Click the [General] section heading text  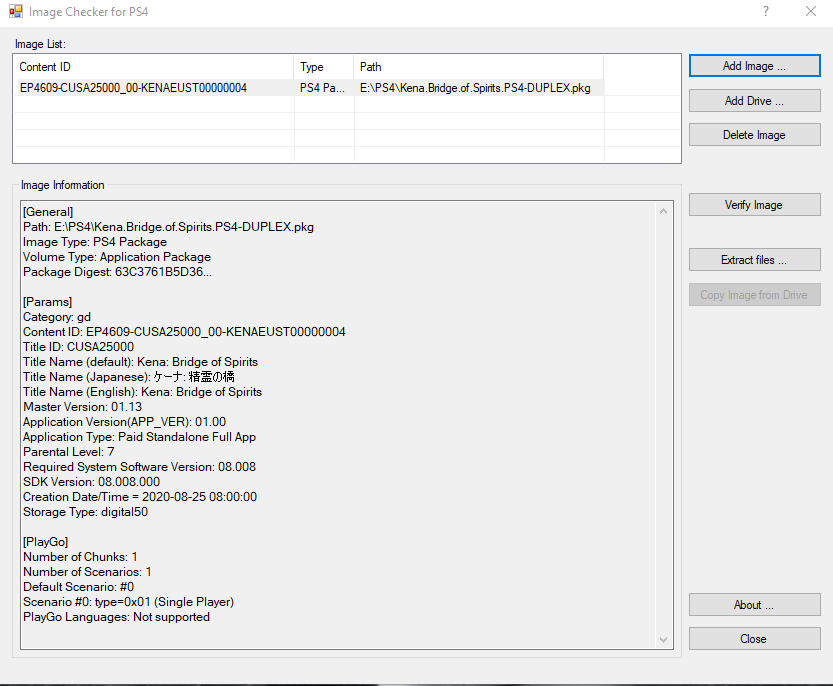[48, 212]
